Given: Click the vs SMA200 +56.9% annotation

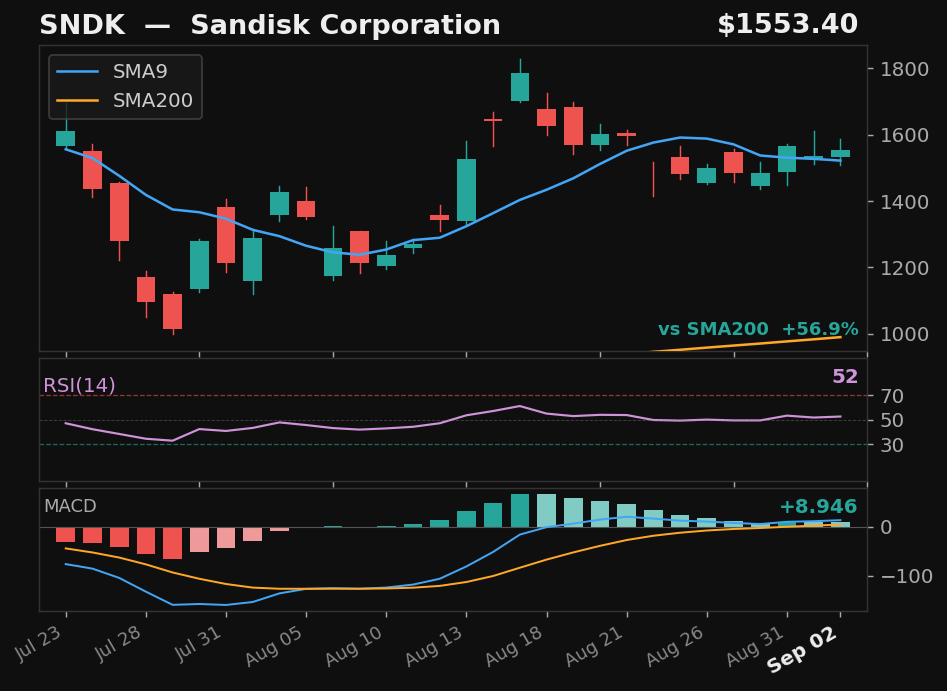Looking at the screenshot, I should (x=758, y=329).
